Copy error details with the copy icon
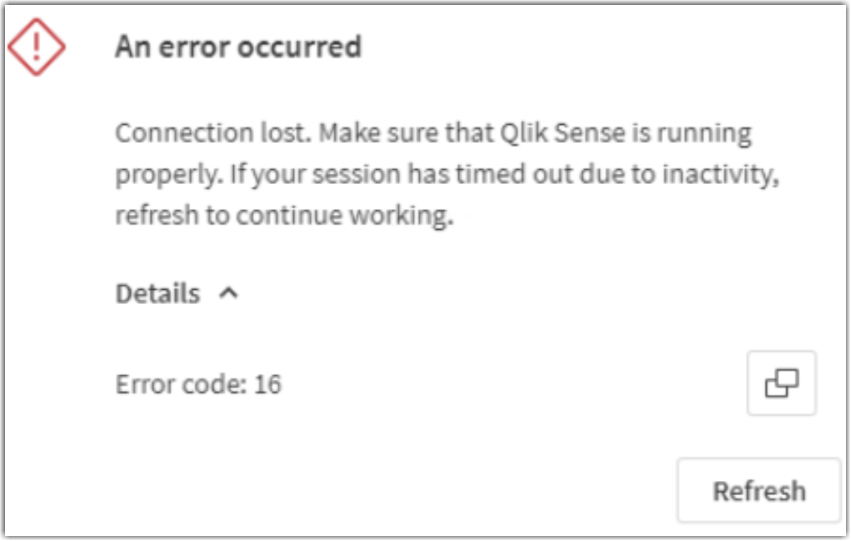Image resolution: width=851 pixels, height=541 pixels. click(781, 383)
